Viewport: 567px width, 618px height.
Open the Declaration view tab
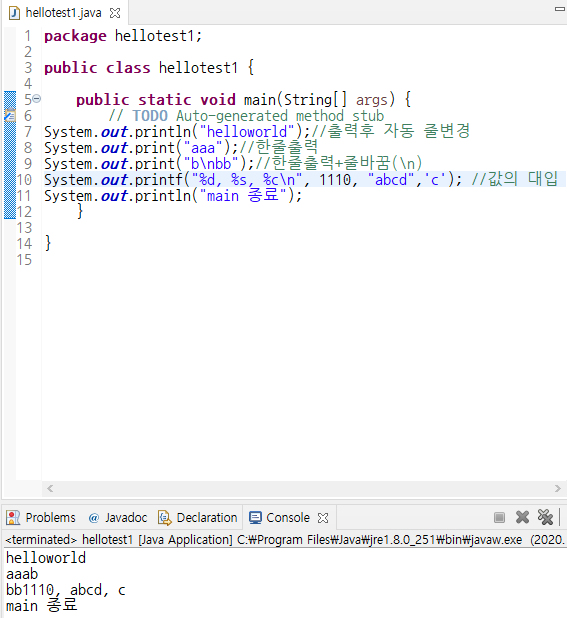tap(197, 517)
